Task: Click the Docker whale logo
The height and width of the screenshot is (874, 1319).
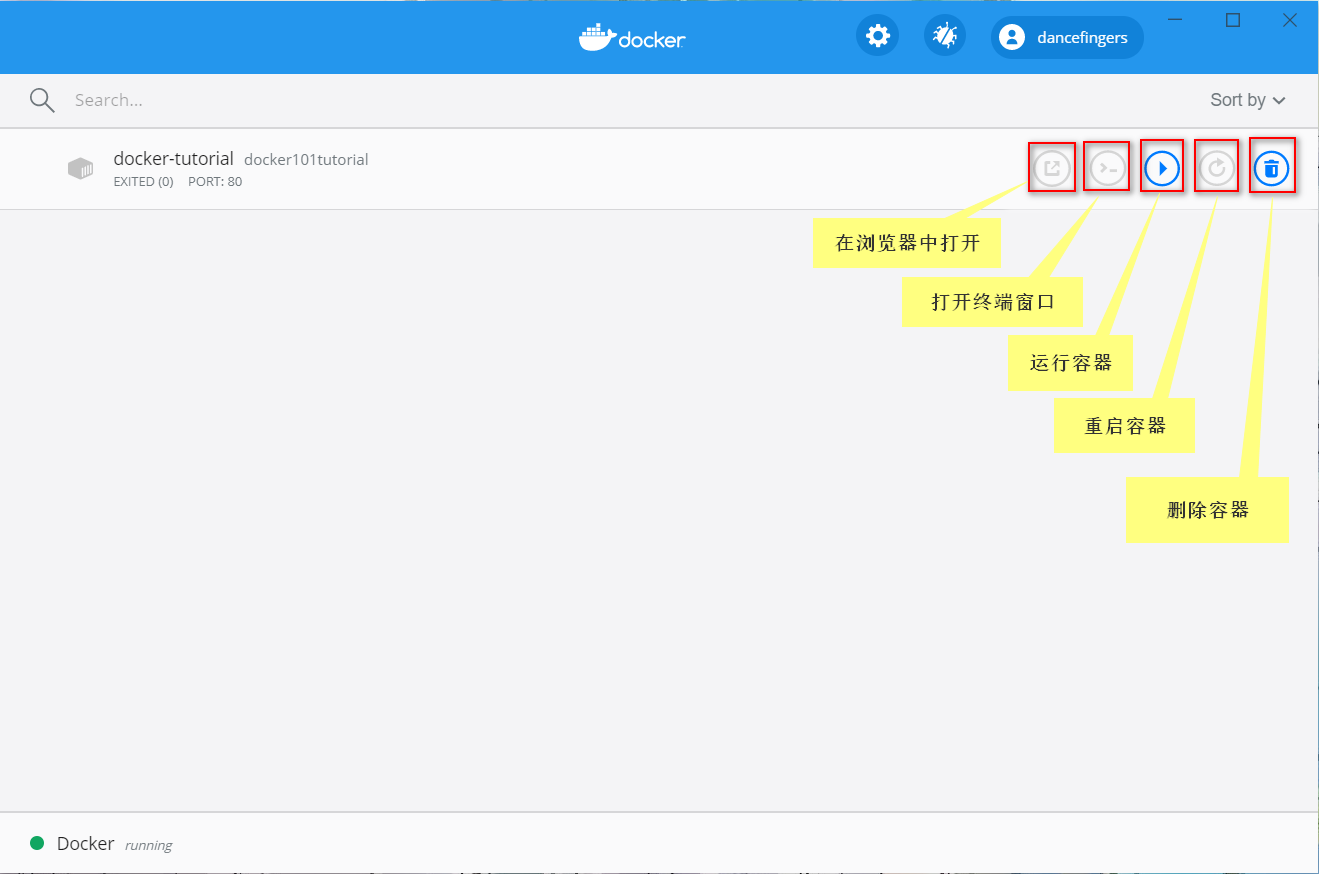Action: (x=632, y=38)
